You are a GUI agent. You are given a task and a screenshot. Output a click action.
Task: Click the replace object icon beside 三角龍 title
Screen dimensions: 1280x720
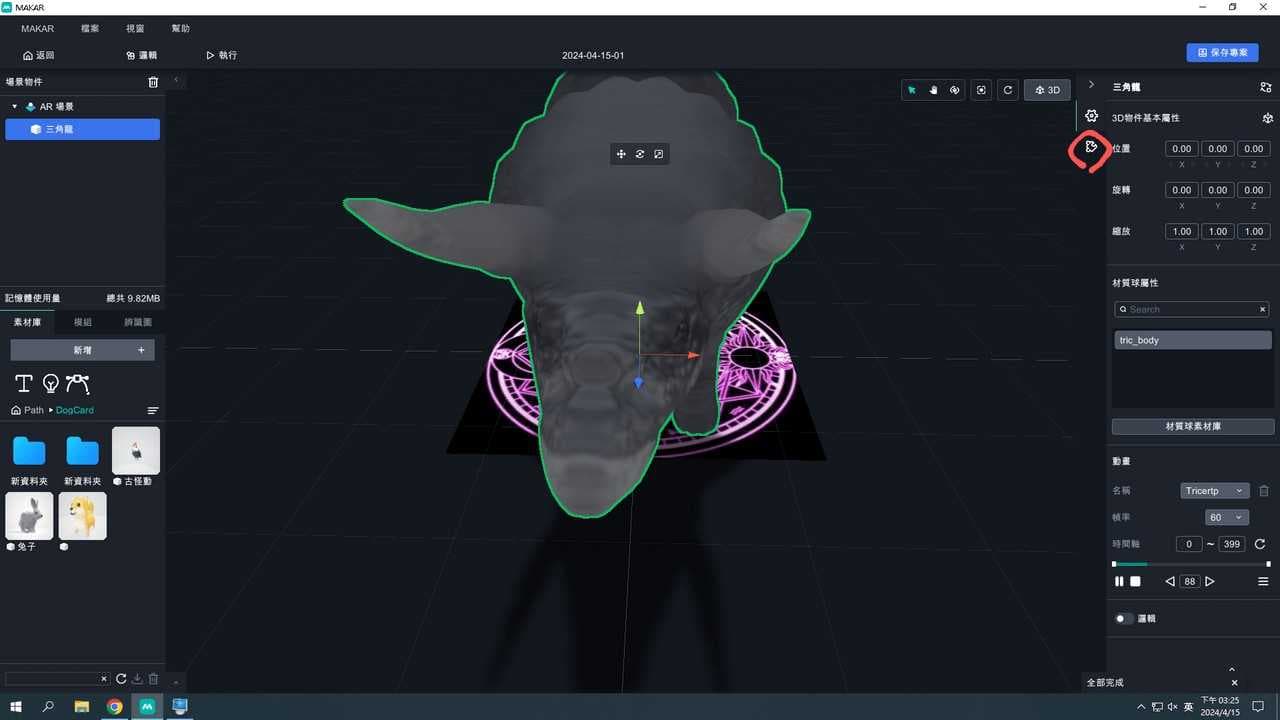1266,87
